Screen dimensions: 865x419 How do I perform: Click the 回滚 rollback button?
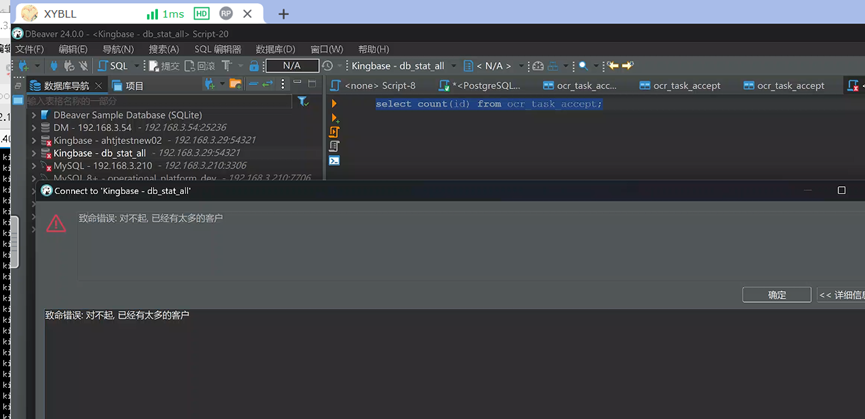199,66
